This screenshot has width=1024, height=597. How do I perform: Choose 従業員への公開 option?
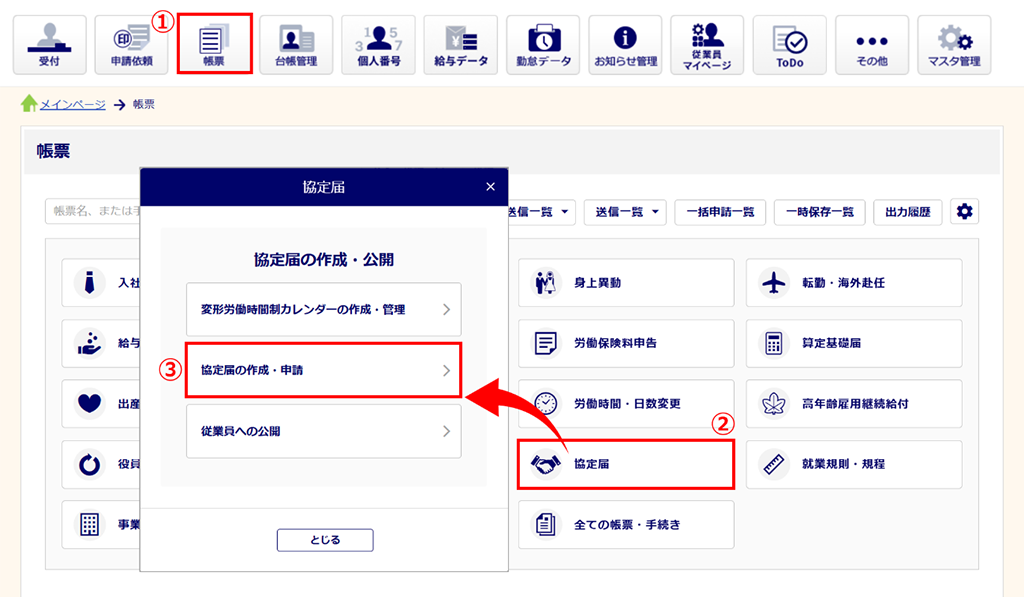[x=323, y=431]
